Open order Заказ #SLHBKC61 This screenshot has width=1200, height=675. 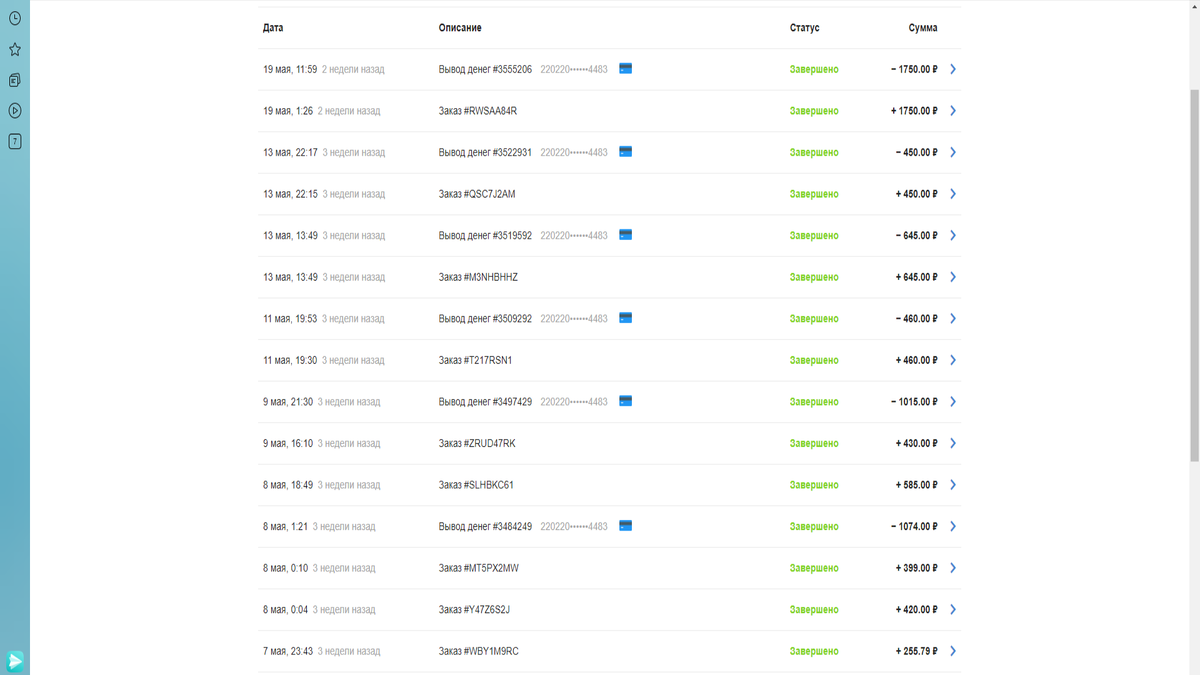(x=476, y=485)
